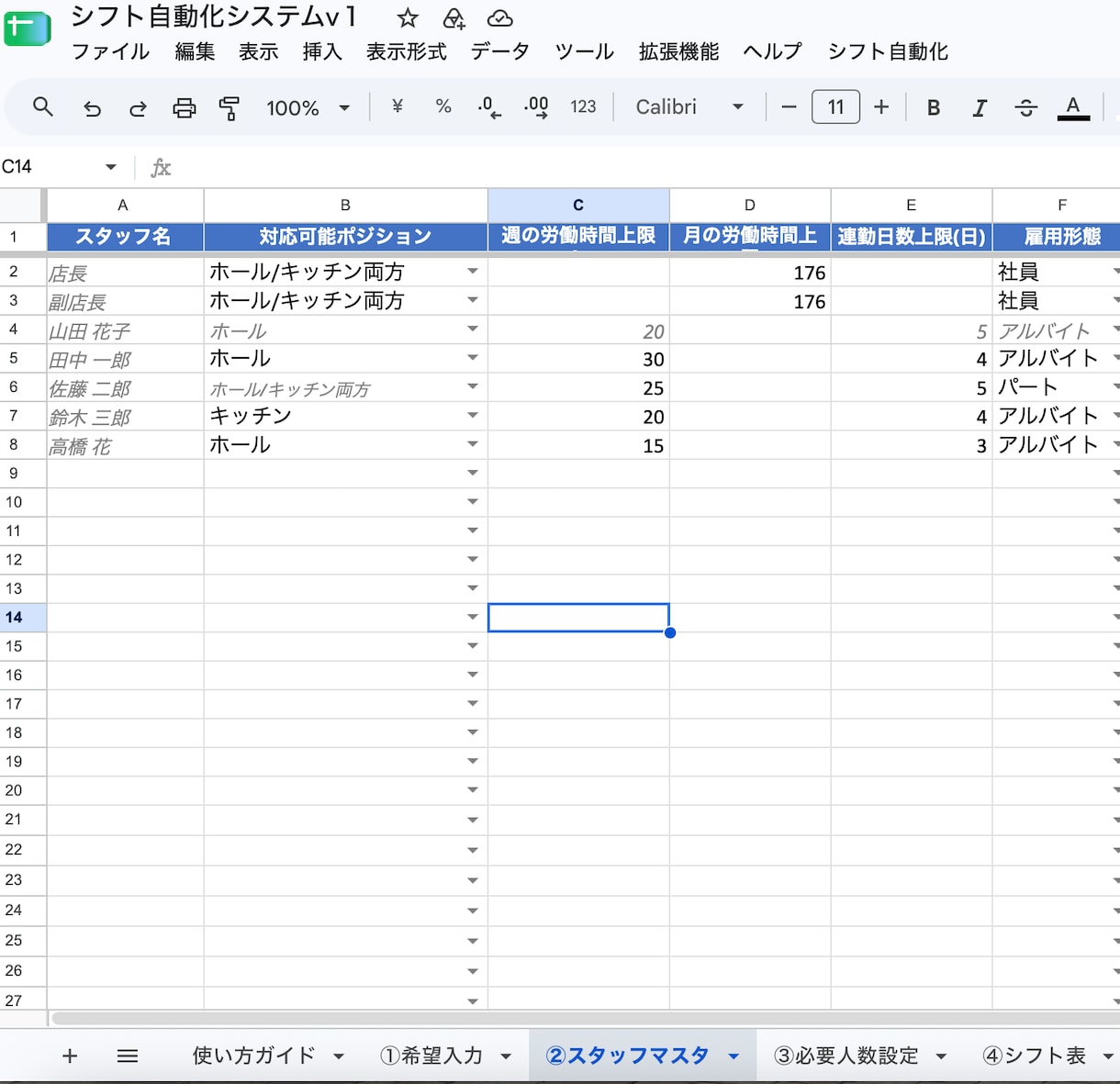Open the ②スタッフマスタ tab options arrow

tap(734, 1056)
